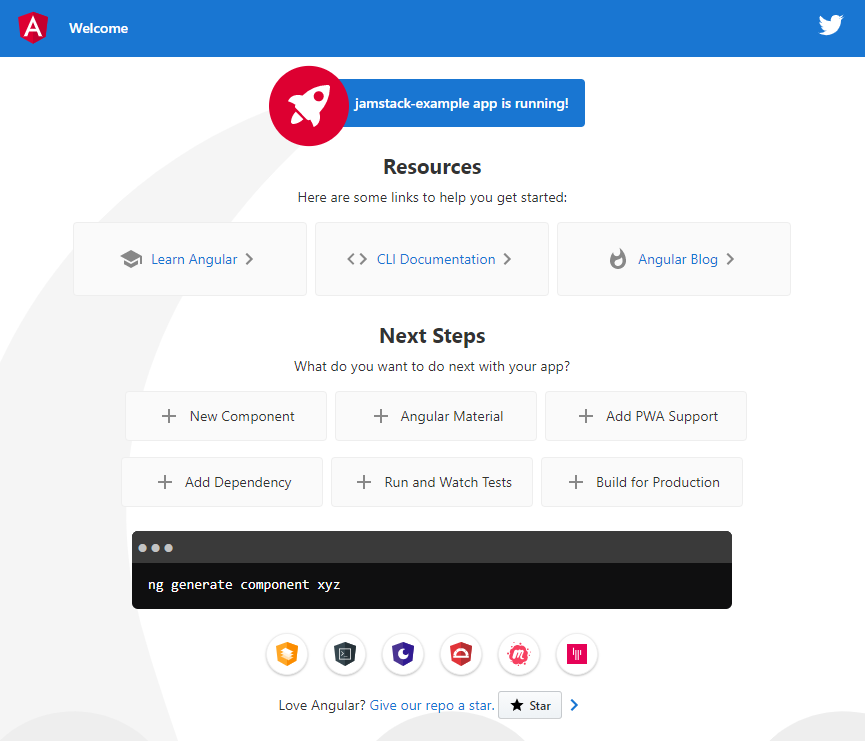Select the Build for Production card
The width and height of the screenshot is (865, 741).
(642, 482)
